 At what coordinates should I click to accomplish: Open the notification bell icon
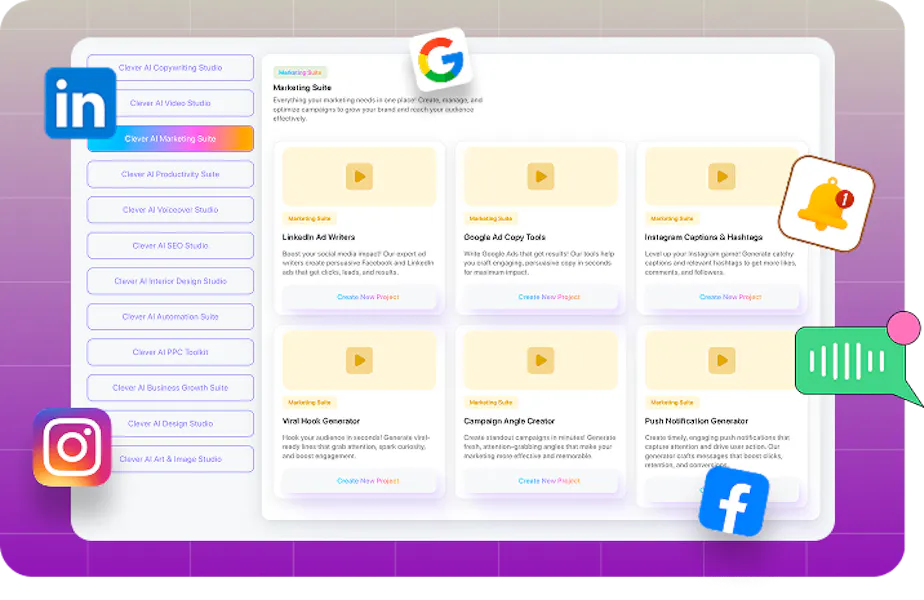(x=825, y=203)
